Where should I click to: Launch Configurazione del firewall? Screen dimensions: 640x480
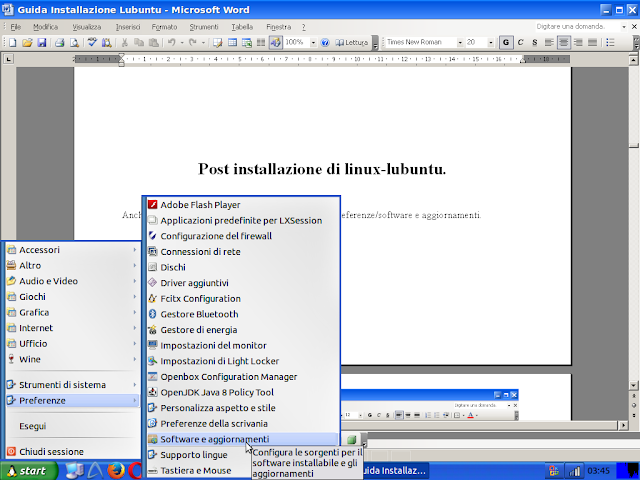pos(242,236)
